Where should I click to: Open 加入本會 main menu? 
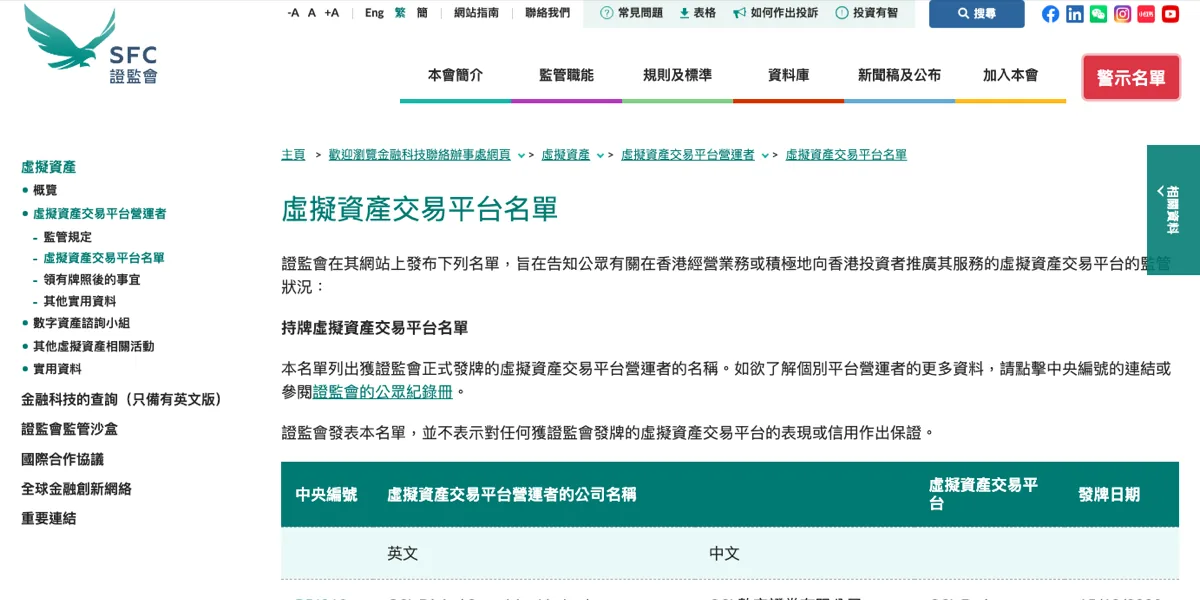click(1010, 75)
